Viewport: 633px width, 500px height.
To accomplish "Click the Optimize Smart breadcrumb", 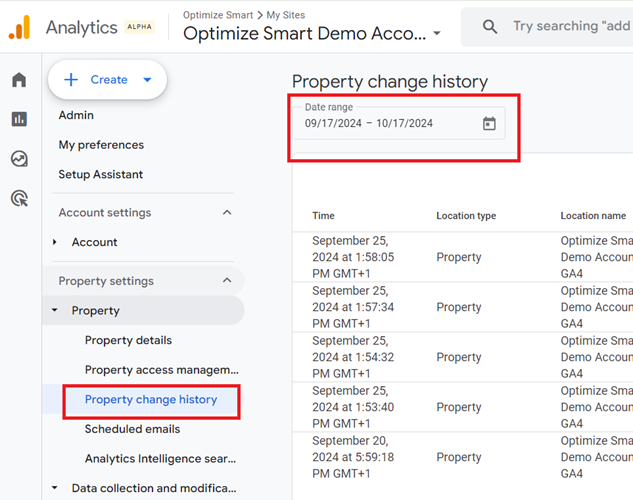I will 218,15.
